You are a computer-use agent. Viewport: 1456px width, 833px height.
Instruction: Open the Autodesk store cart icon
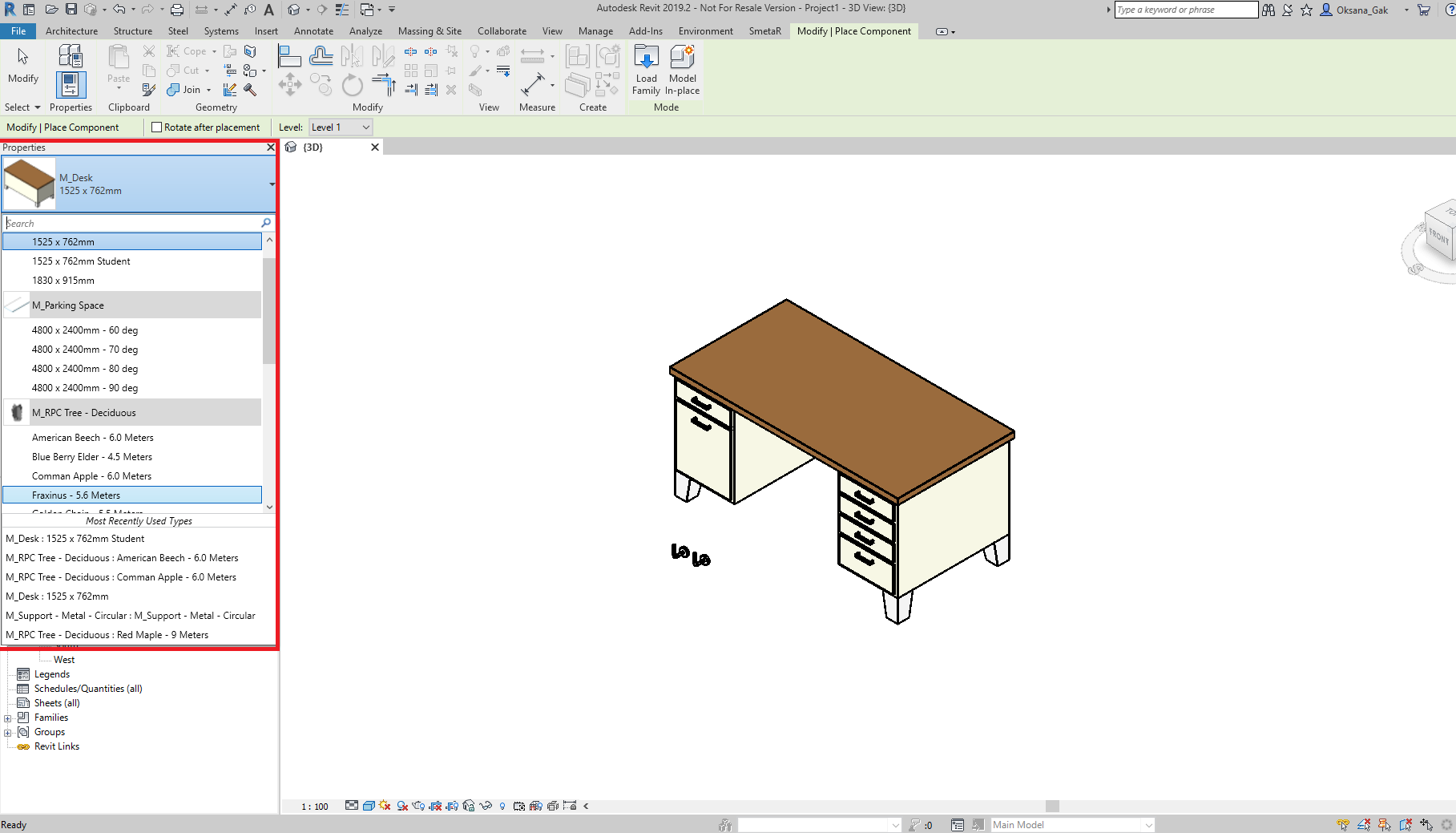pyautogui.click(x=1424, y=10)
